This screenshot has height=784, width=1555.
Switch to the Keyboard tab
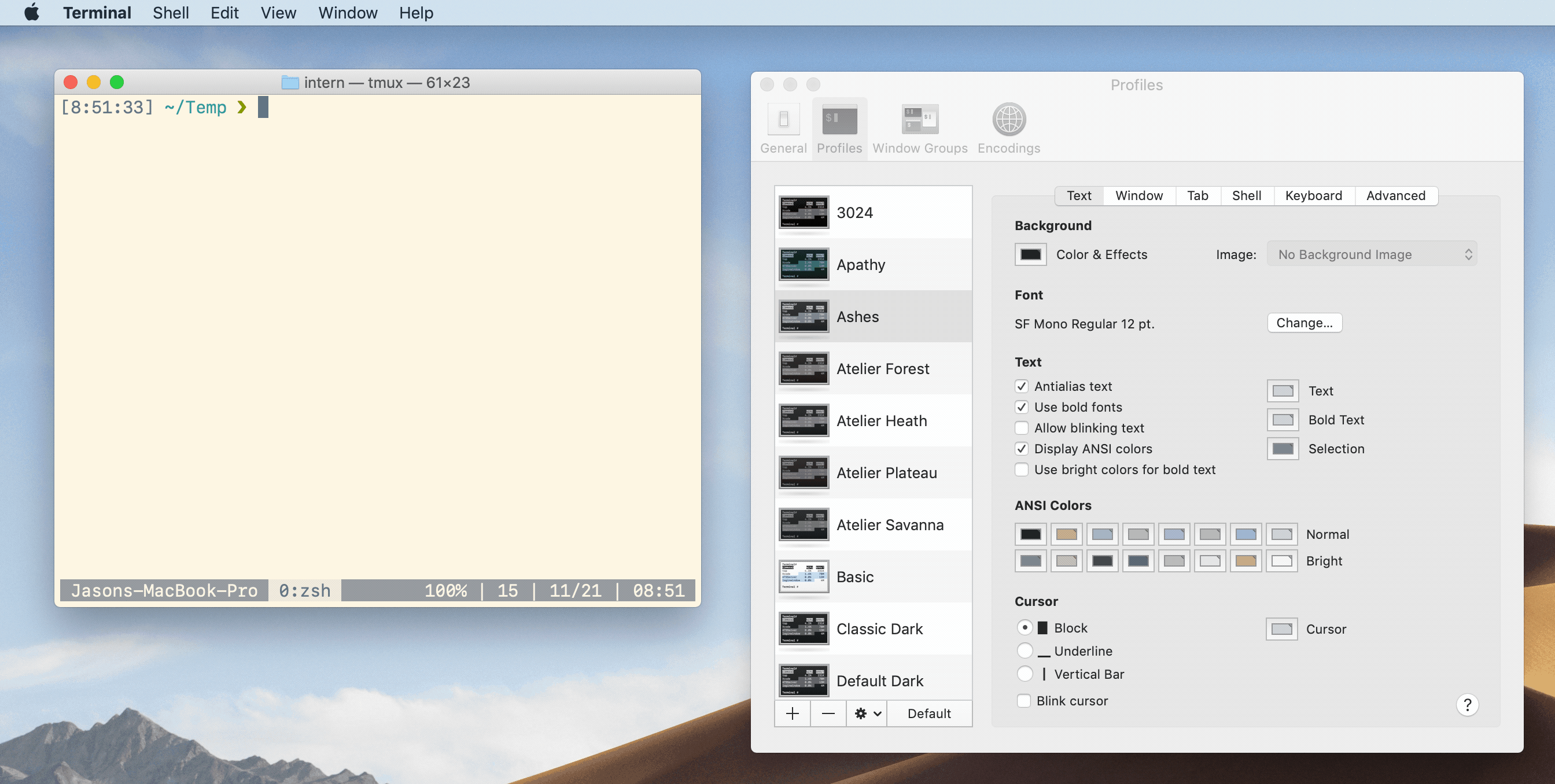point(1313,195)
